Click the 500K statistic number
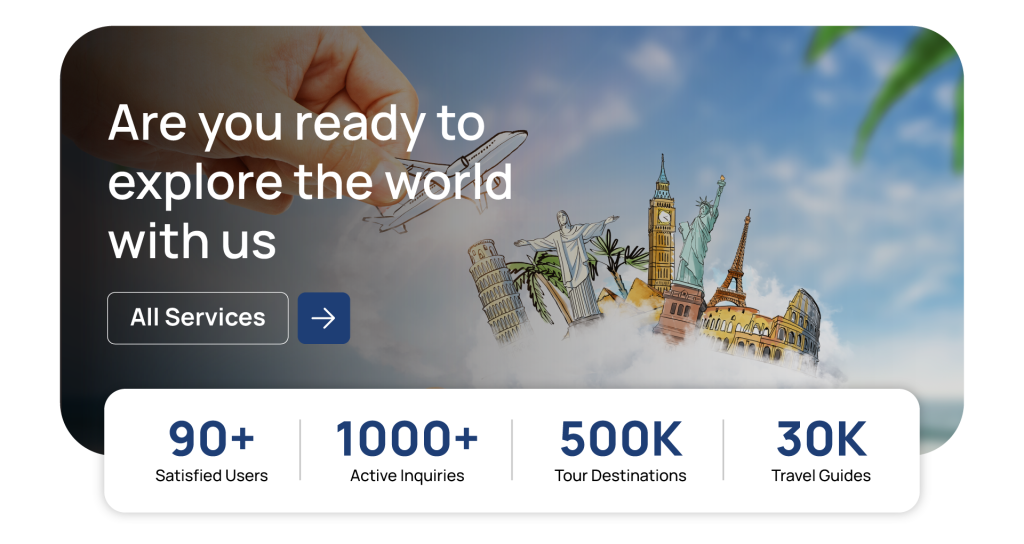Image resolution: width=1024 pixels, height=544 pixels. [x=620, y=438]
